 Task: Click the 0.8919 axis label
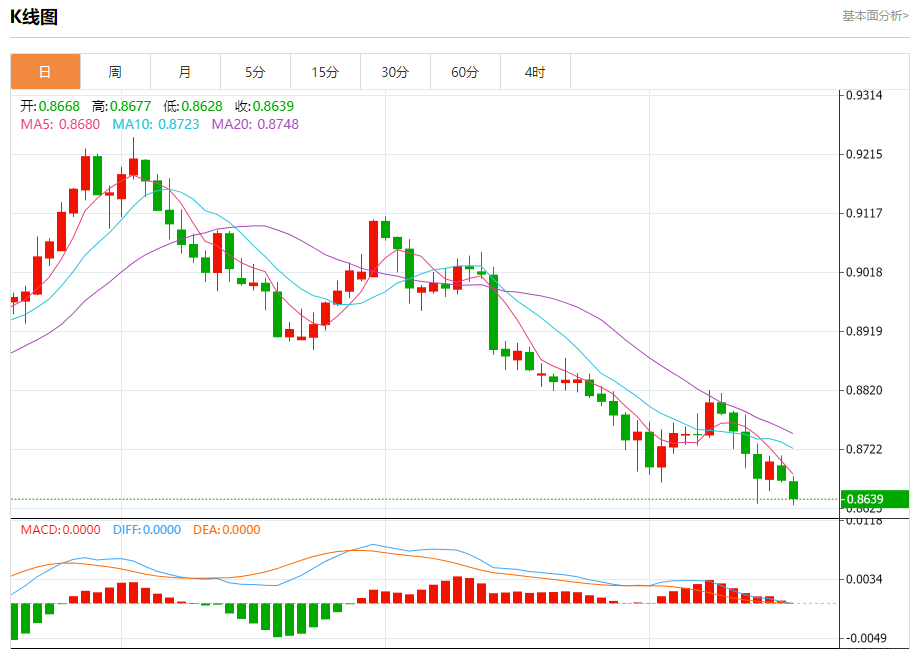coord(864,331)
